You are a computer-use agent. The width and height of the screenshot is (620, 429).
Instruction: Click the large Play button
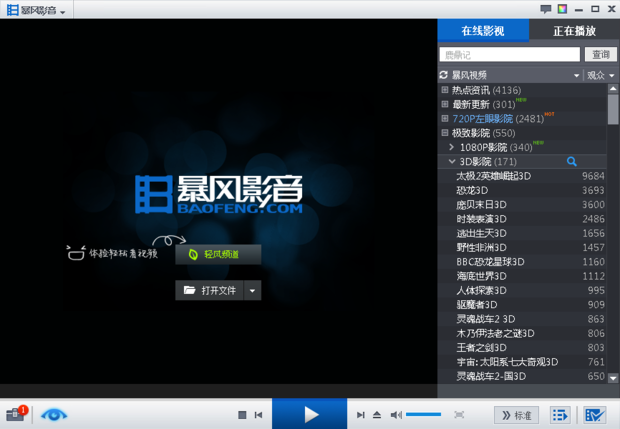(x=310, y=414)
